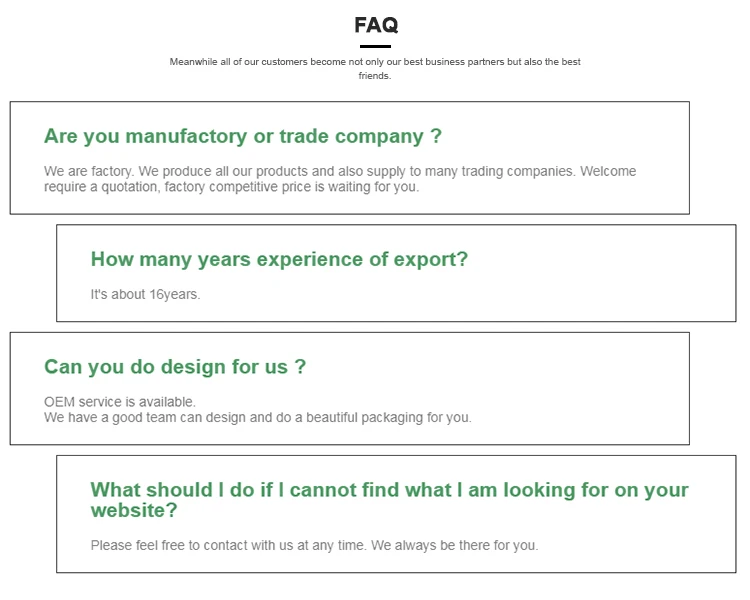Click the "It's about 16years." answer
This screenshot has height=600, width=750.
[x=145, y=294]
